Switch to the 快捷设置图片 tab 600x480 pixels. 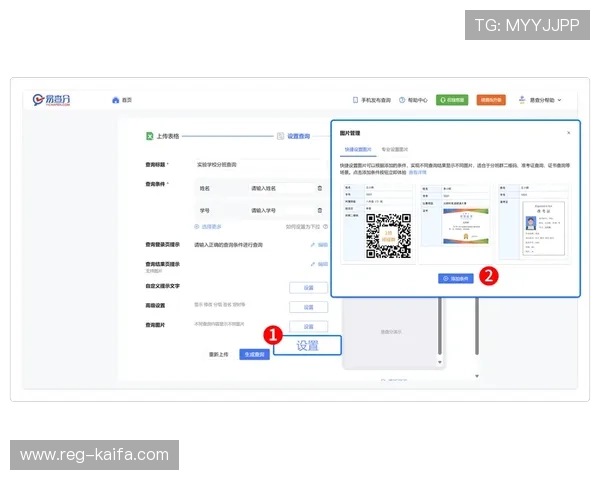(358, 149)
